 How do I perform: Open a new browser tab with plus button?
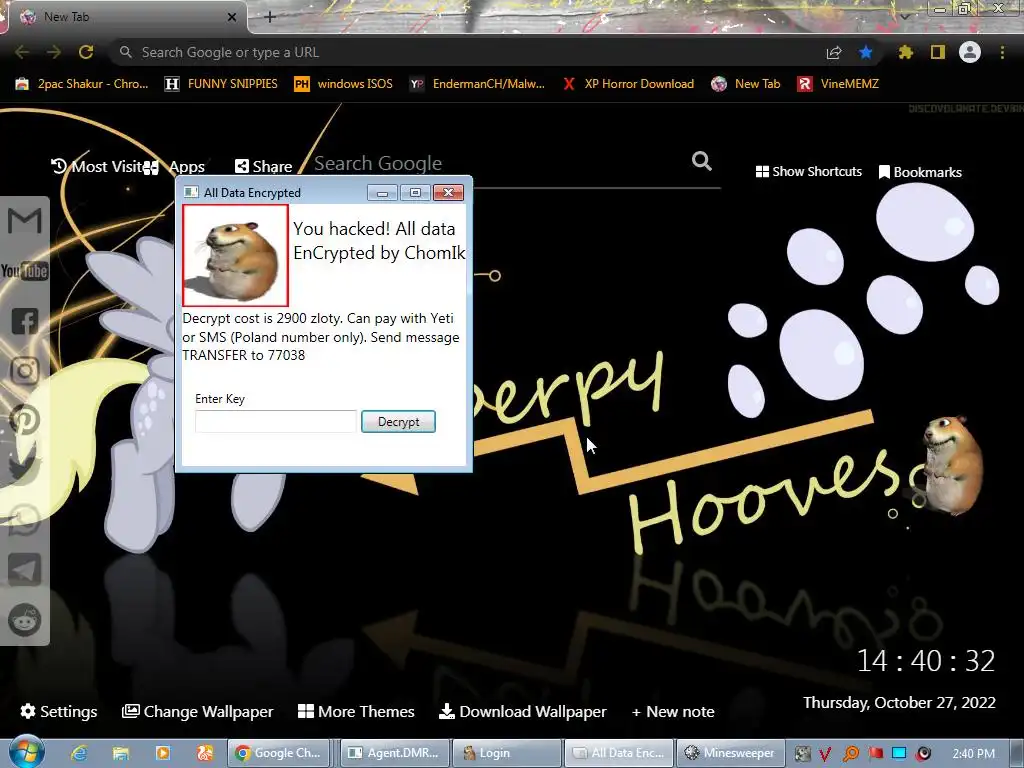coord(270,17)
